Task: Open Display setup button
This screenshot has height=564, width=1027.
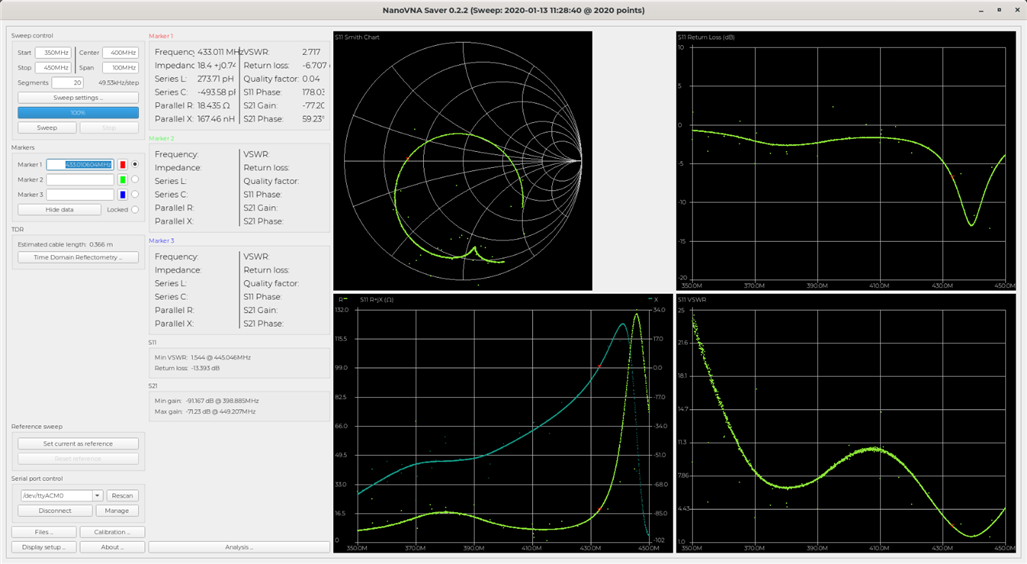Action: pyautogui.click(x=44, y=547)
